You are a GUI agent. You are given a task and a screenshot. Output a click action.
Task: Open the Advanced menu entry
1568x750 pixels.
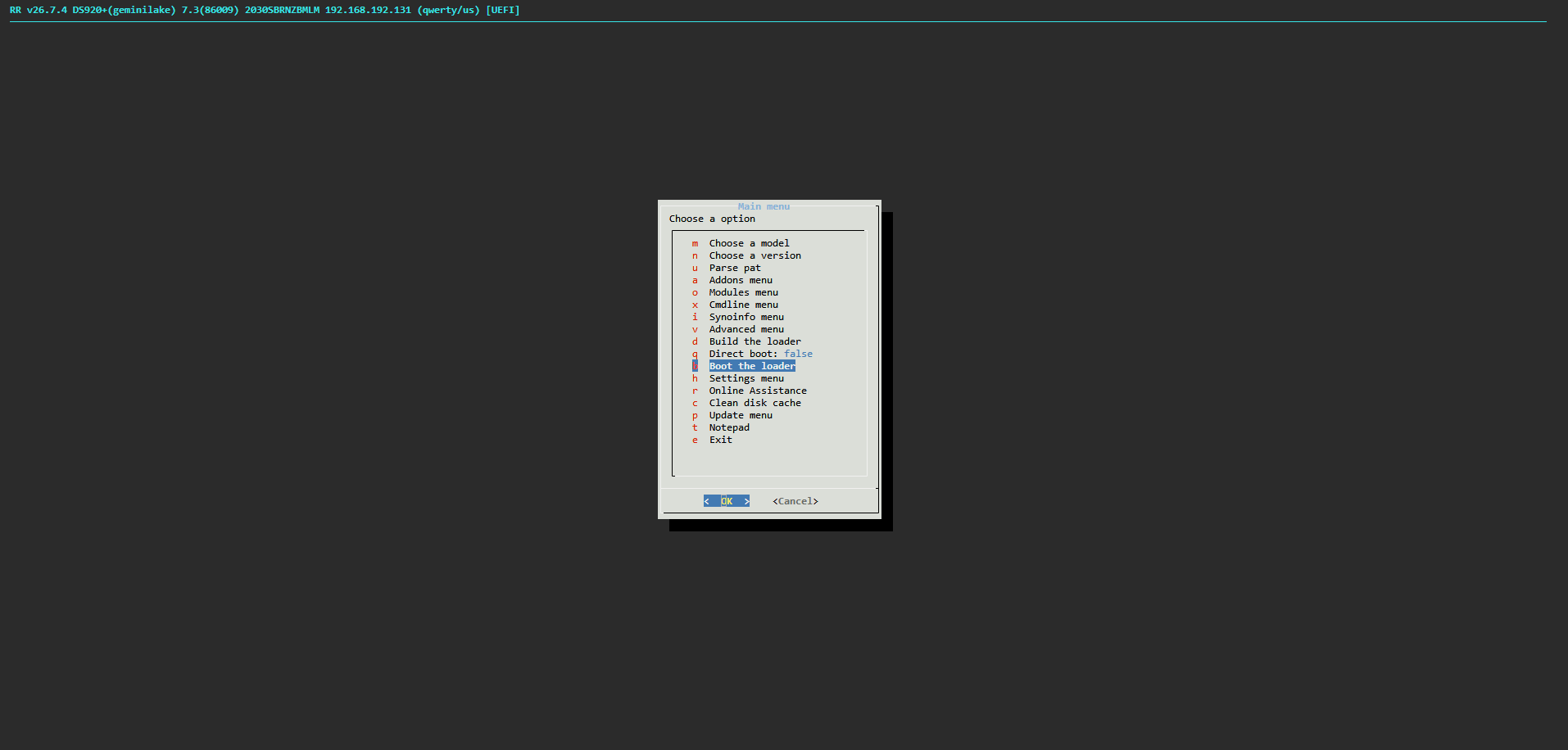click(x=745, y=329)
